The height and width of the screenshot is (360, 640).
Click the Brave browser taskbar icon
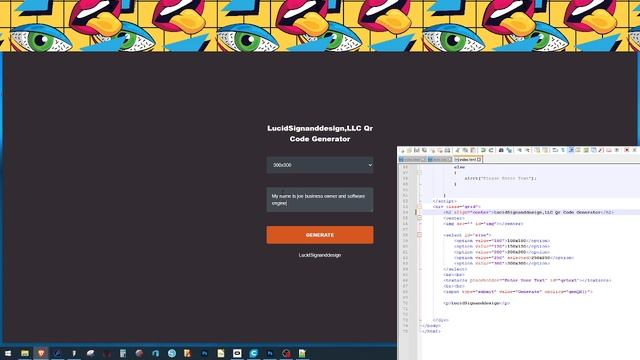coord(41,353)
